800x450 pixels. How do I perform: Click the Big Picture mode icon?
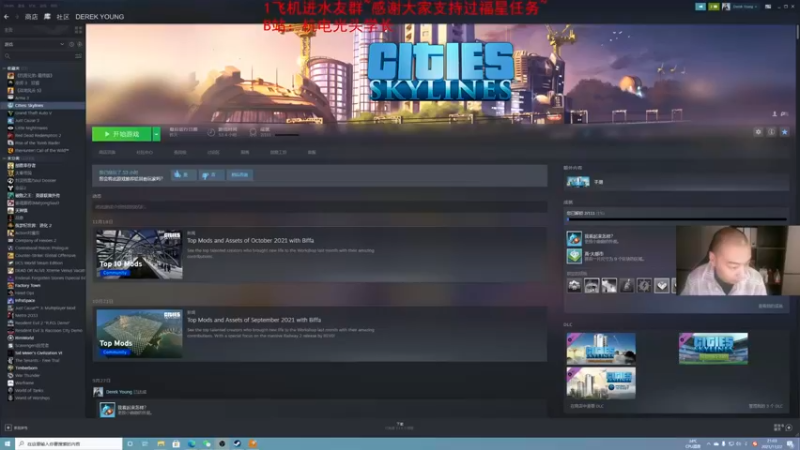768,7
